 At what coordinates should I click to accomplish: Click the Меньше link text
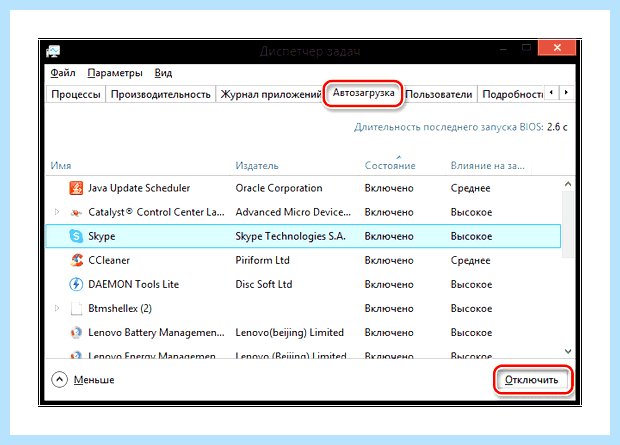(x=94, y=380)
